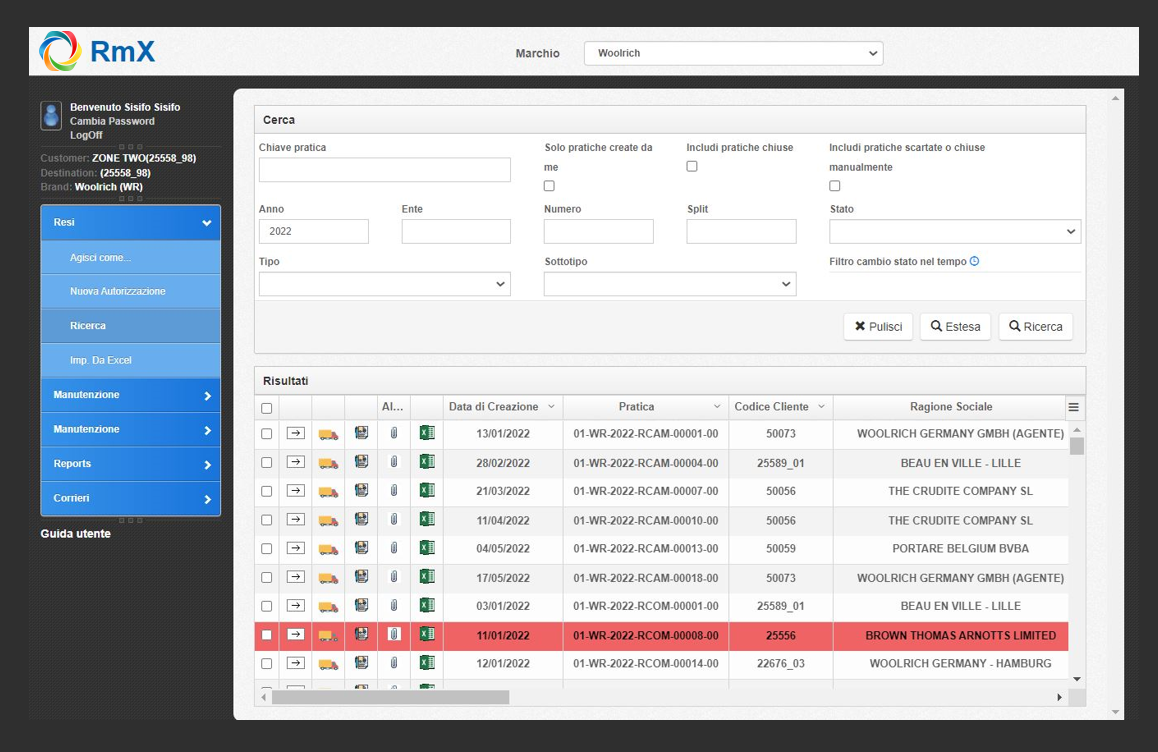The height and width of the screenshot is (752, 1158).
Task: Open attachment paperclip on 11/04/2022 row
Action: pyautogui.click(x=394, y=520)
